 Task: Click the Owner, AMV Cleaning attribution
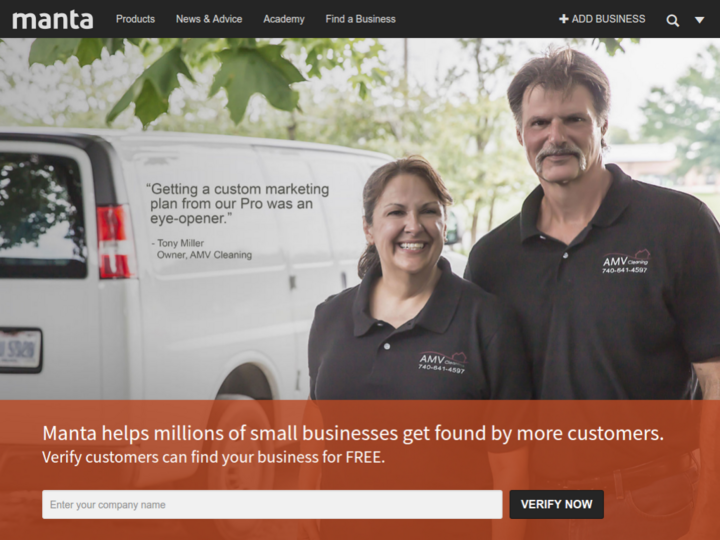(x=204, y=255)
